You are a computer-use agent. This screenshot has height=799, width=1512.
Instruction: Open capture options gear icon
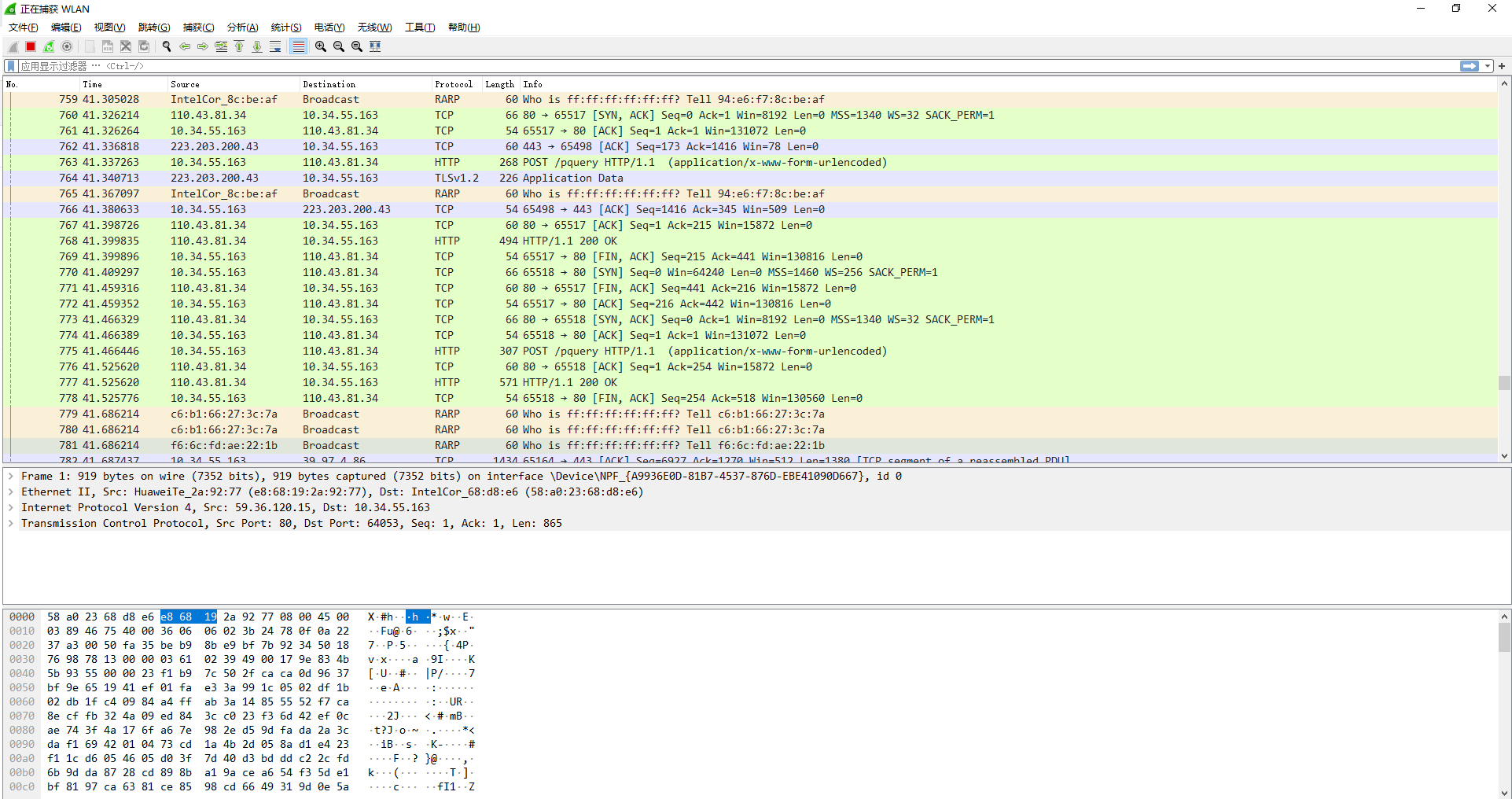[x=67, y=46]
